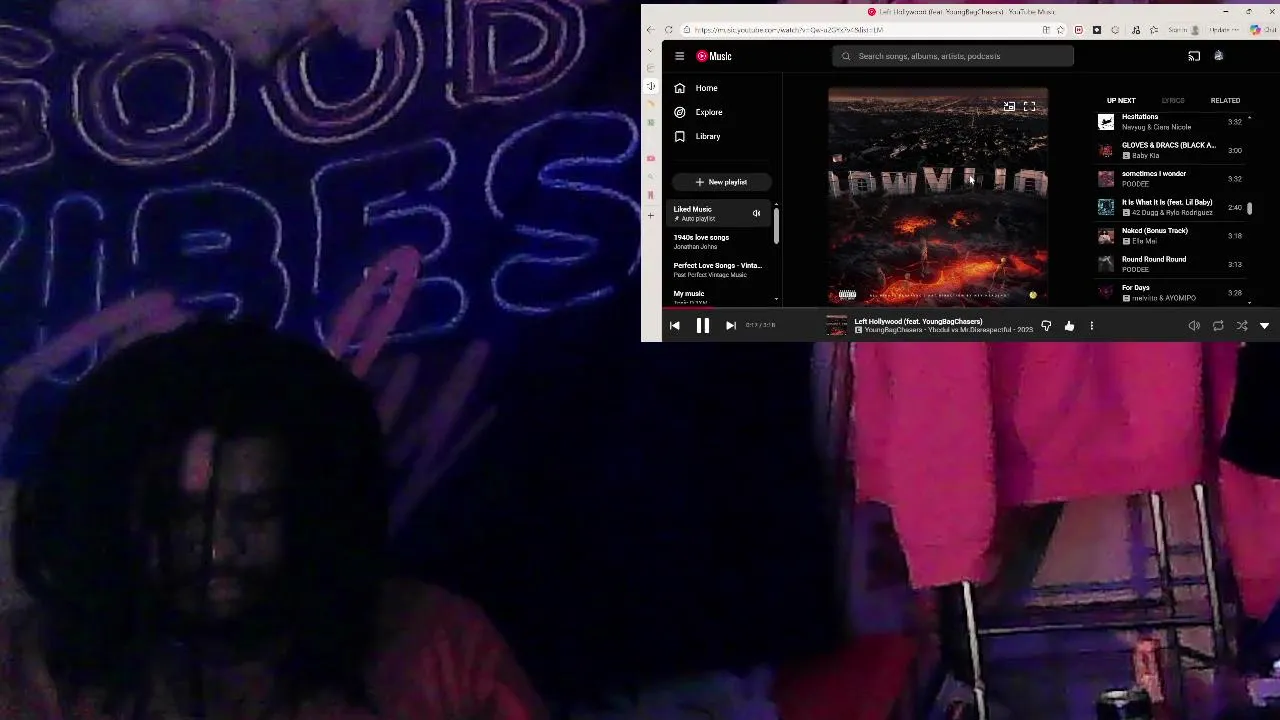1280x720 pixels.
Task: Dislike Left Hollywood song
Action: [x=1046, y=326]
